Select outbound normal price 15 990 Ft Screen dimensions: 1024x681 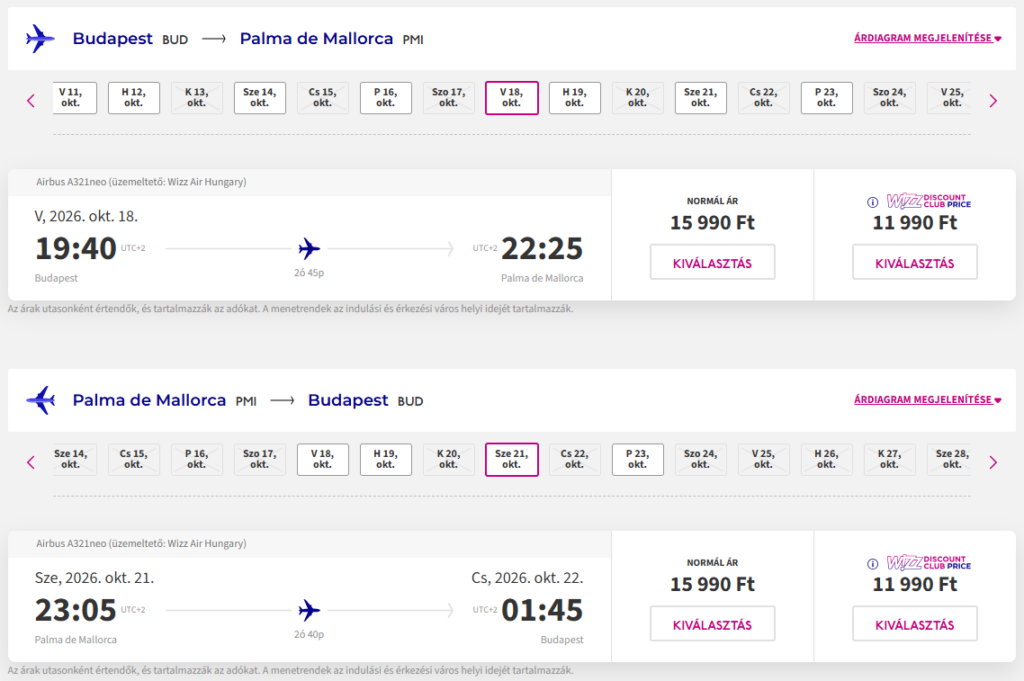712,263
